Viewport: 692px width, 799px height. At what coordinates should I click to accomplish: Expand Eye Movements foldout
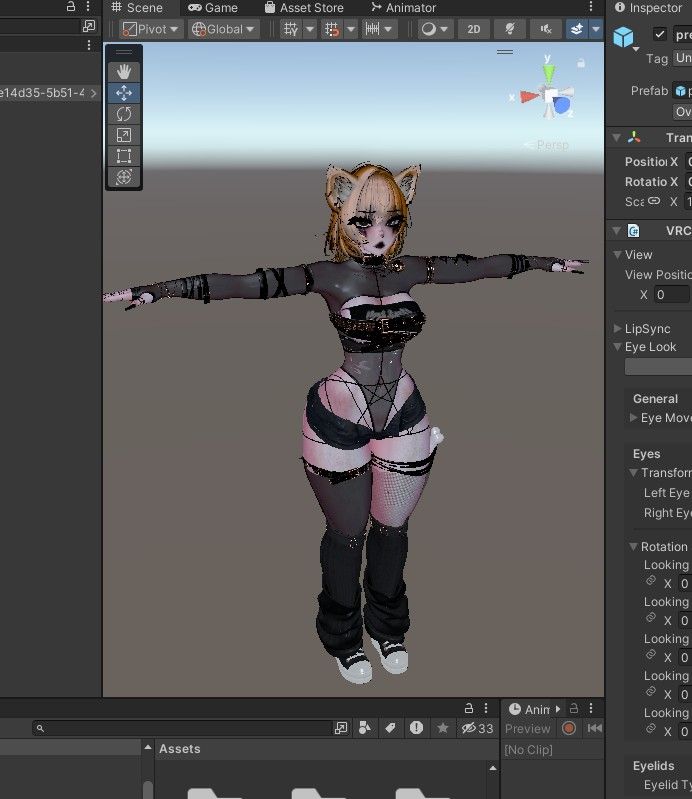tap(633, 417)
